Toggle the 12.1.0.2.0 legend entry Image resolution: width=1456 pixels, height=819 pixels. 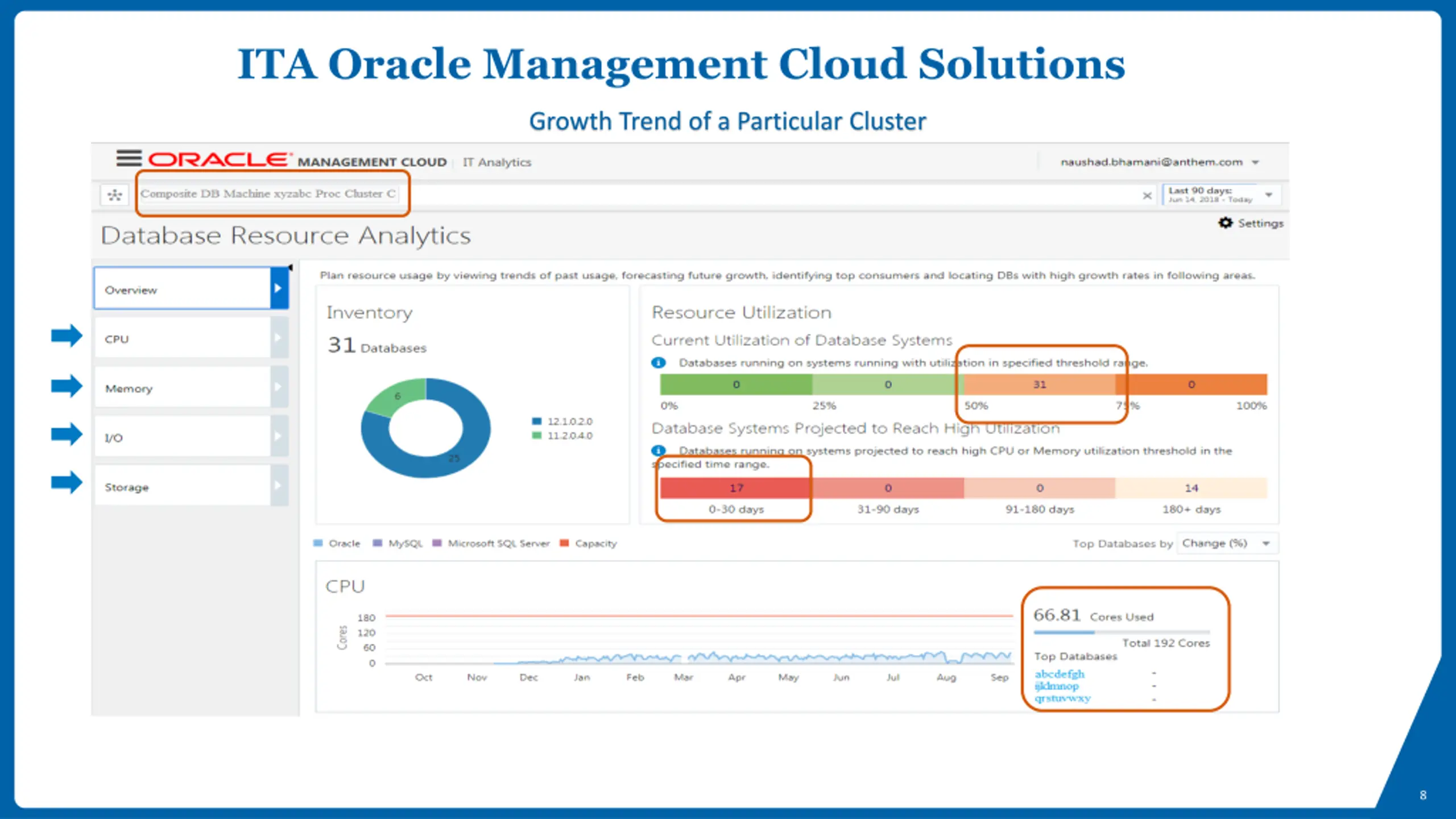click(562, 421)
